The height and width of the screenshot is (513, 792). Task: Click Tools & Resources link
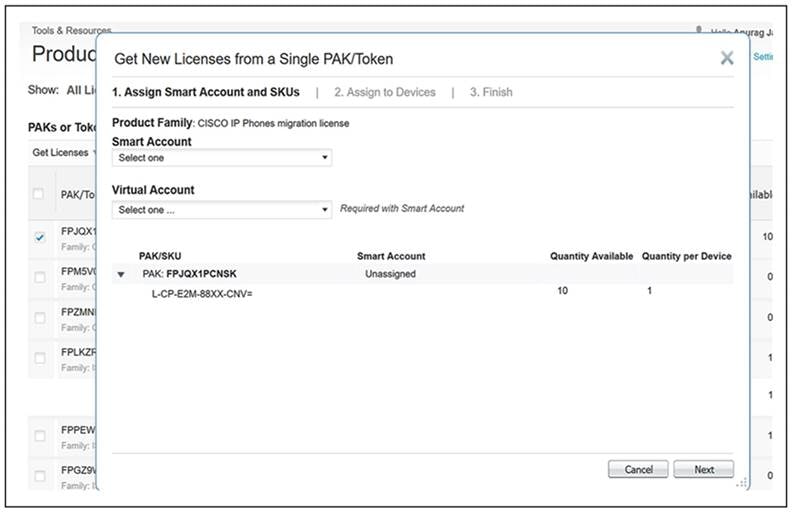[x=71, y=30]
